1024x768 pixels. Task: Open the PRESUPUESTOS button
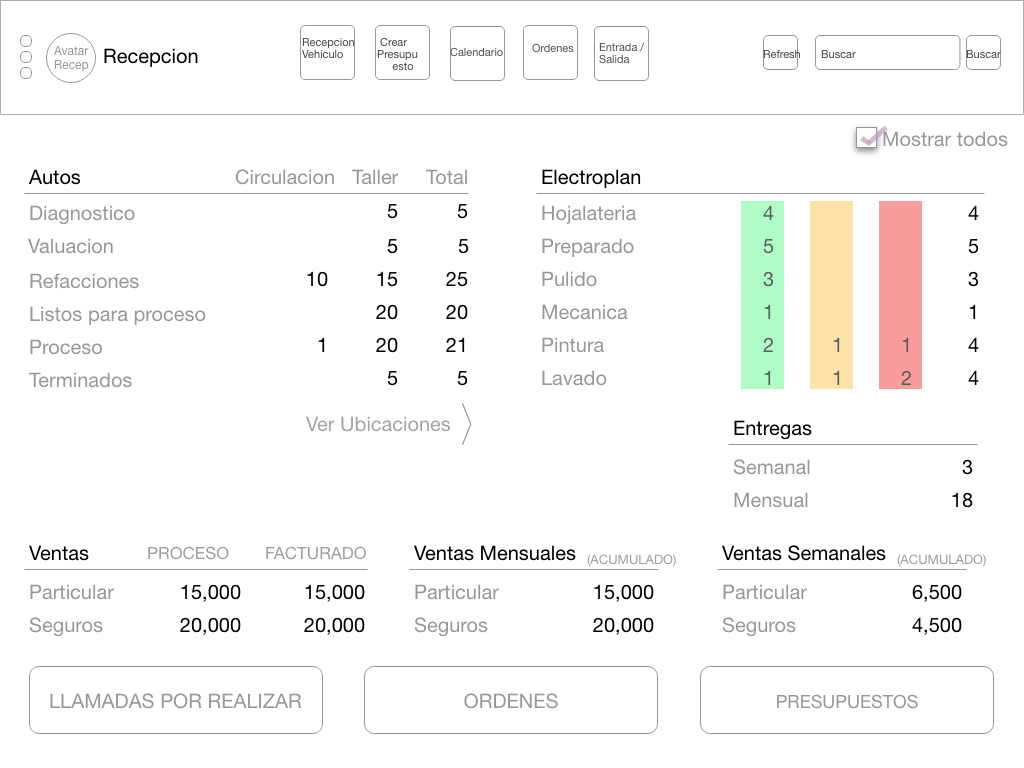pos(846,700)
